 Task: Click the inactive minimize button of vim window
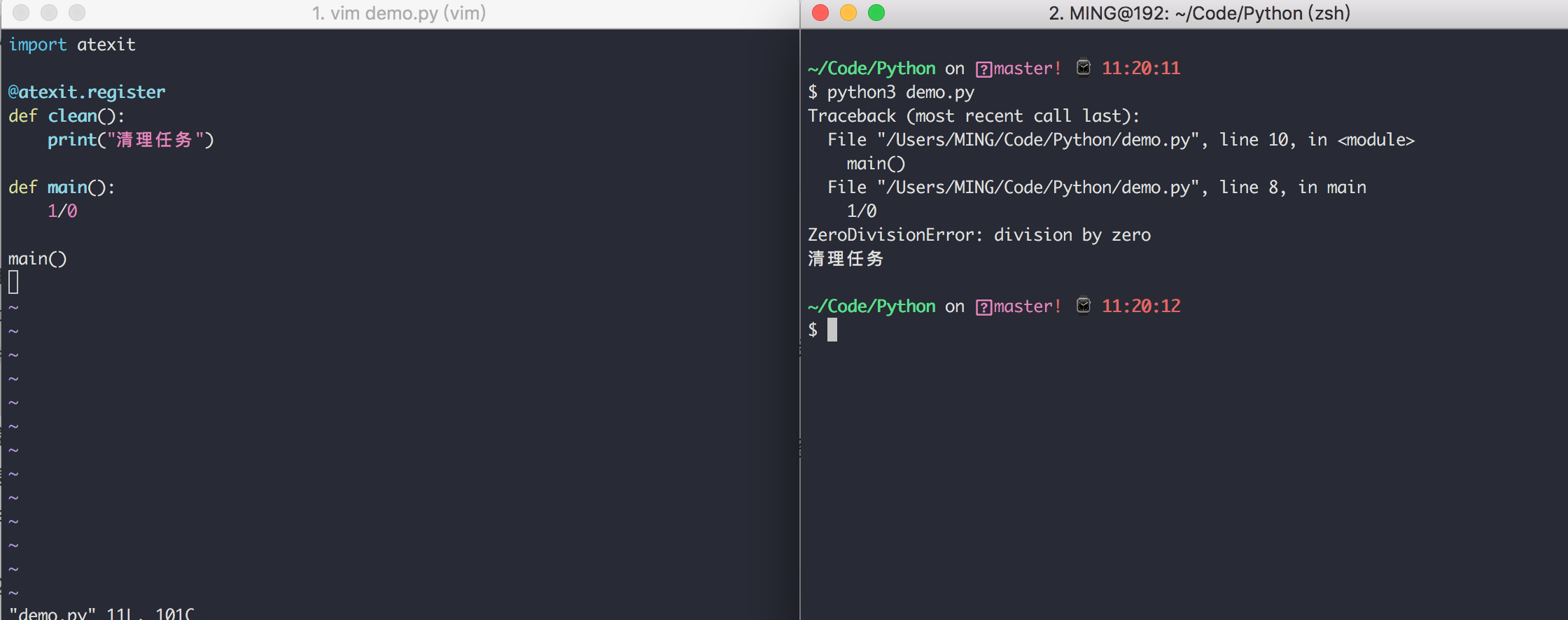point(49,13)
